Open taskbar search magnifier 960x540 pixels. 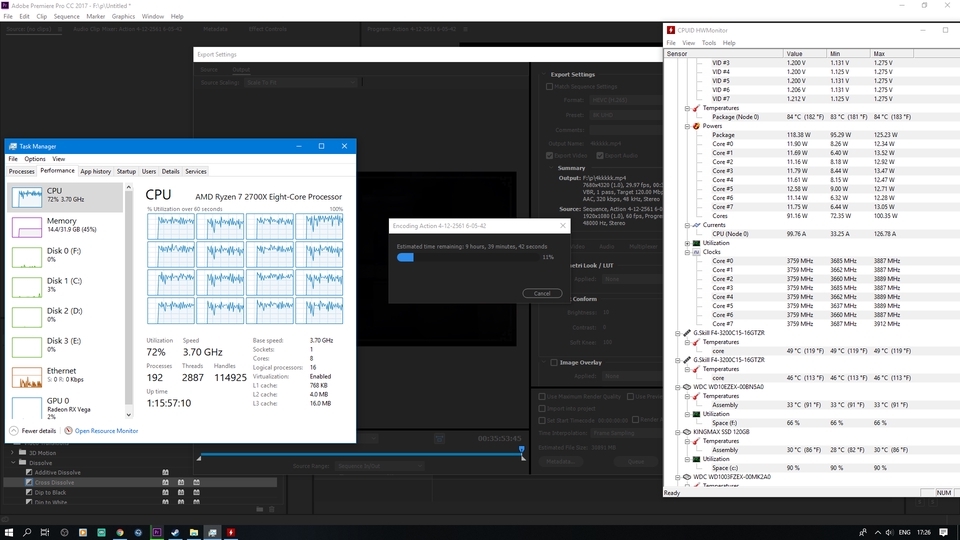(x=27, y=532)
